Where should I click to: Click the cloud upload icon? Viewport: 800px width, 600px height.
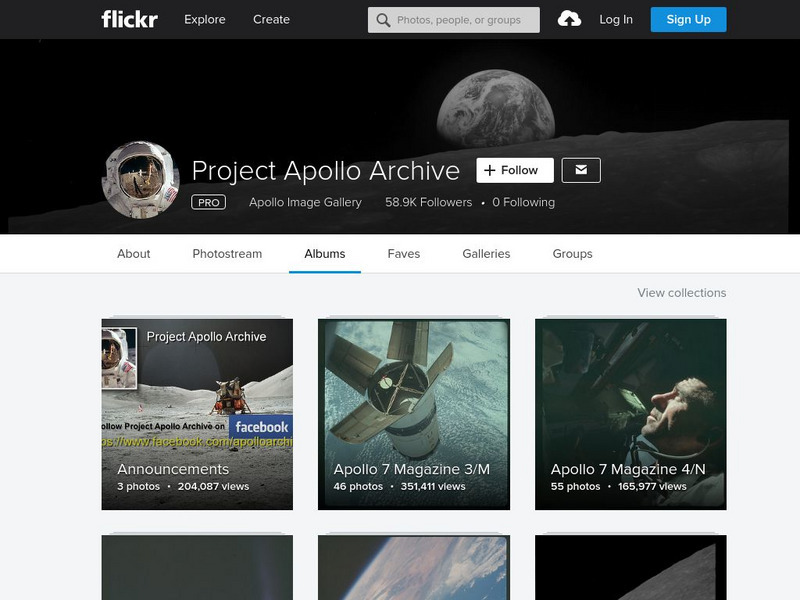[x=569, y=19]
